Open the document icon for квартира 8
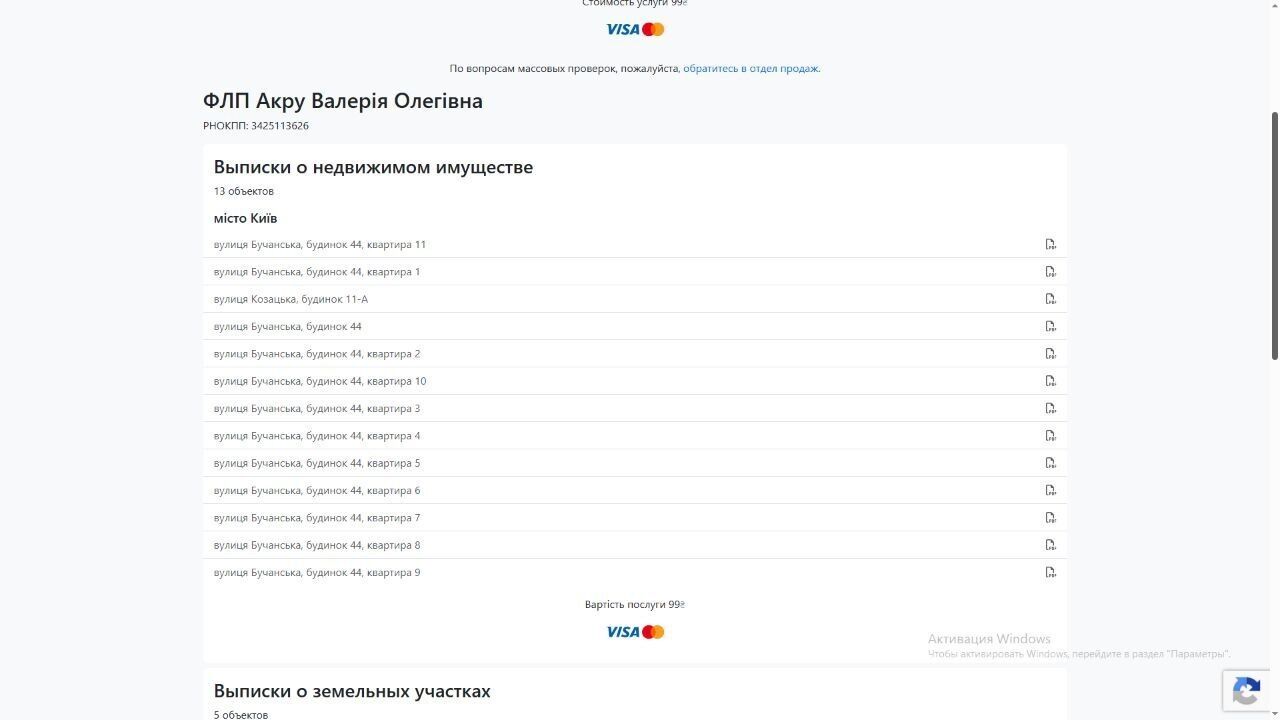The height and width of the screenshot is (720, 1280). pos(1050,545)
